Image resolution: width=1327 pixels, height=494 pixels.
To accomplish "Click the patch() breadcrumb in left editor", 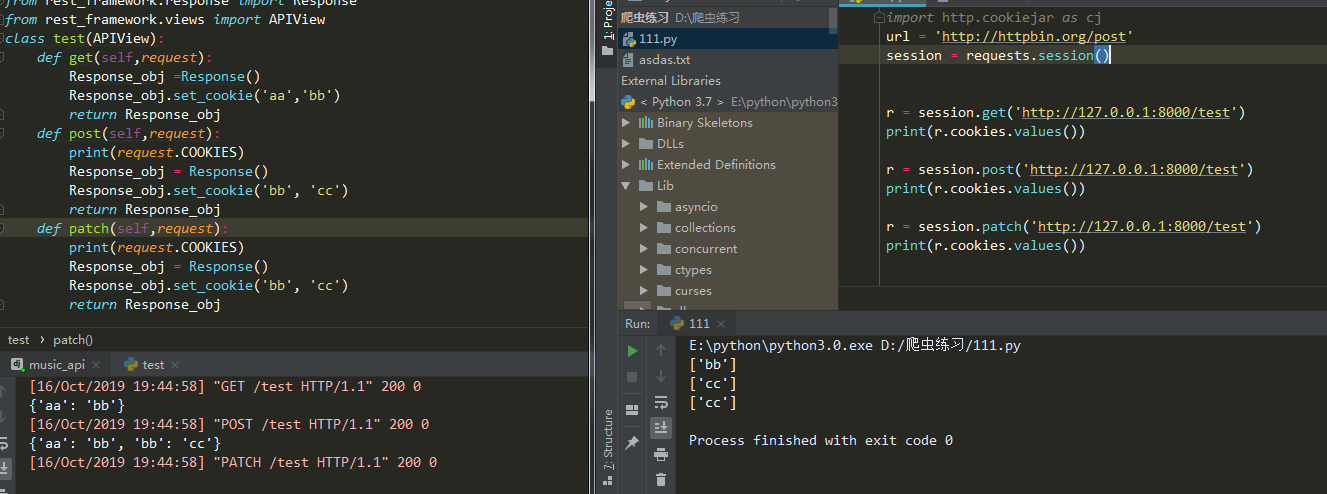I will point(73,340).
